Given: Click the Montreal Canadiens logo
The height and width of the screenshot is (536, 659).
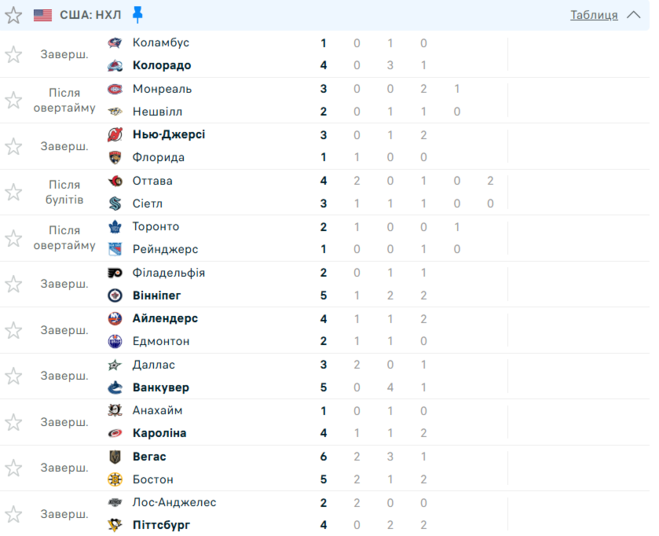Looking at the screenshot, I should [115, 89].
